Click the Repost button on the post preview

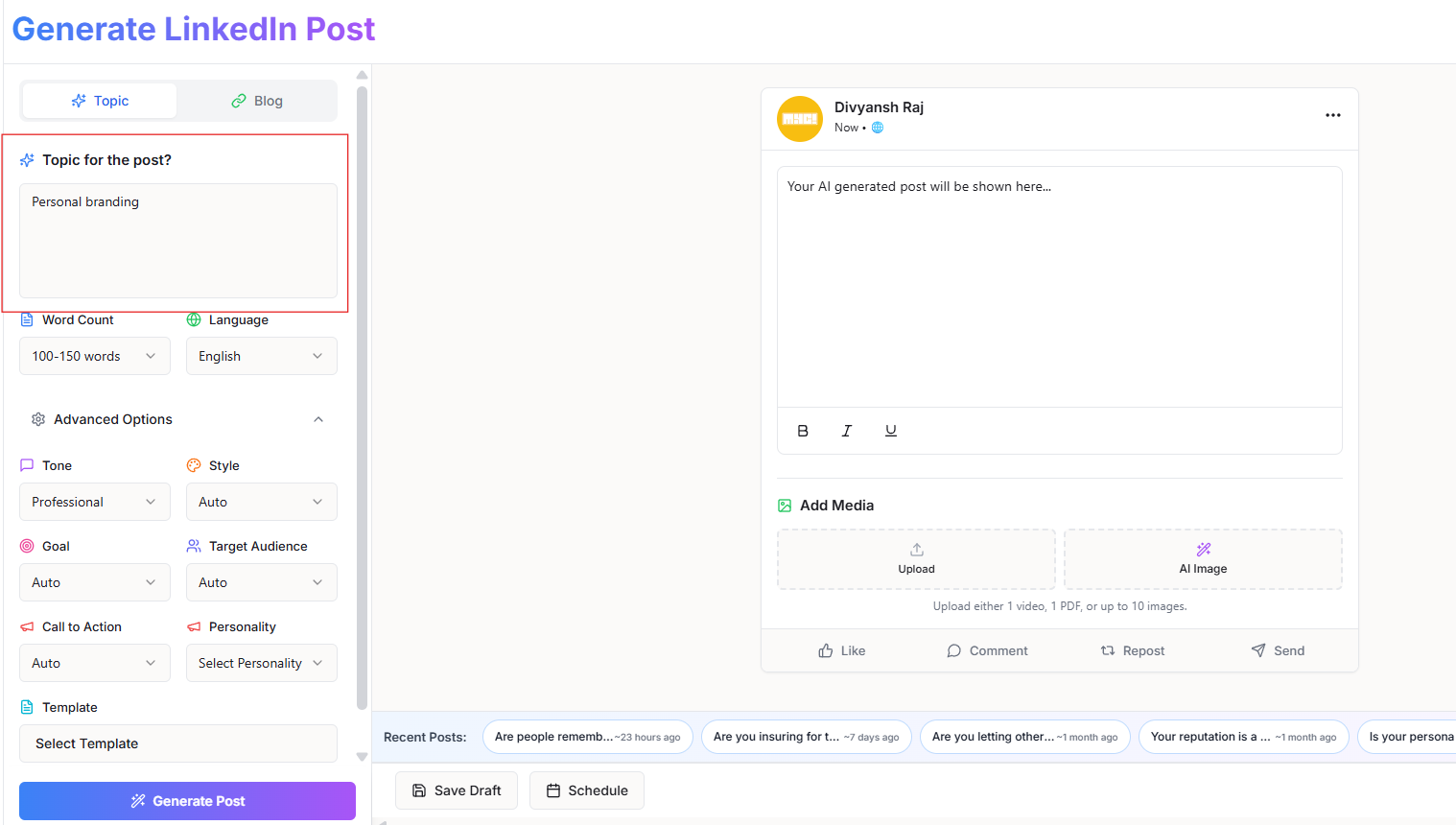[x=1133, y=650]
